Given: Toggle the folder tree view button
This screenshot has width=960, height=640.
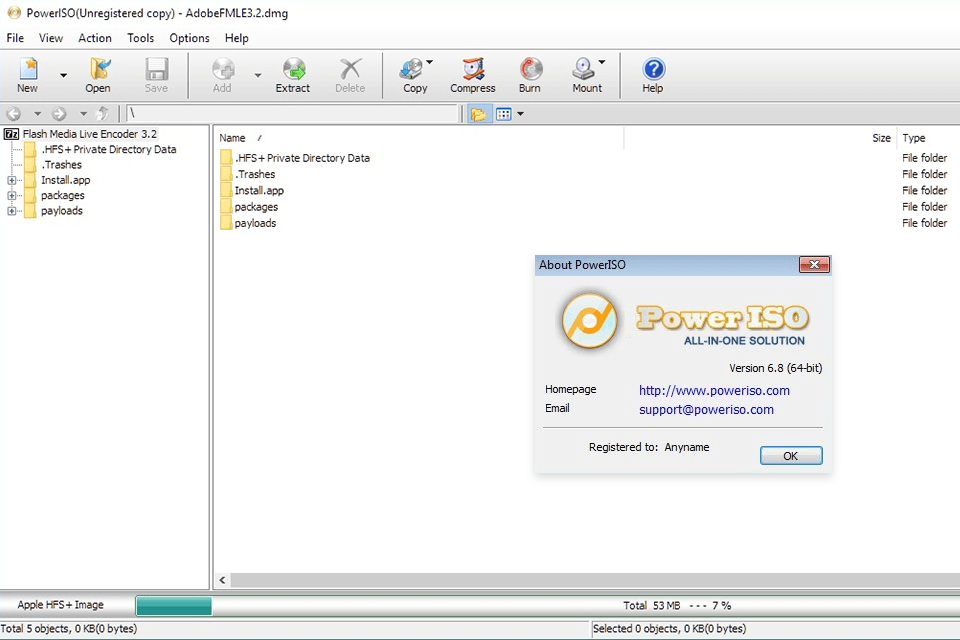Looking at the screenshot, I should pos(479,114).
